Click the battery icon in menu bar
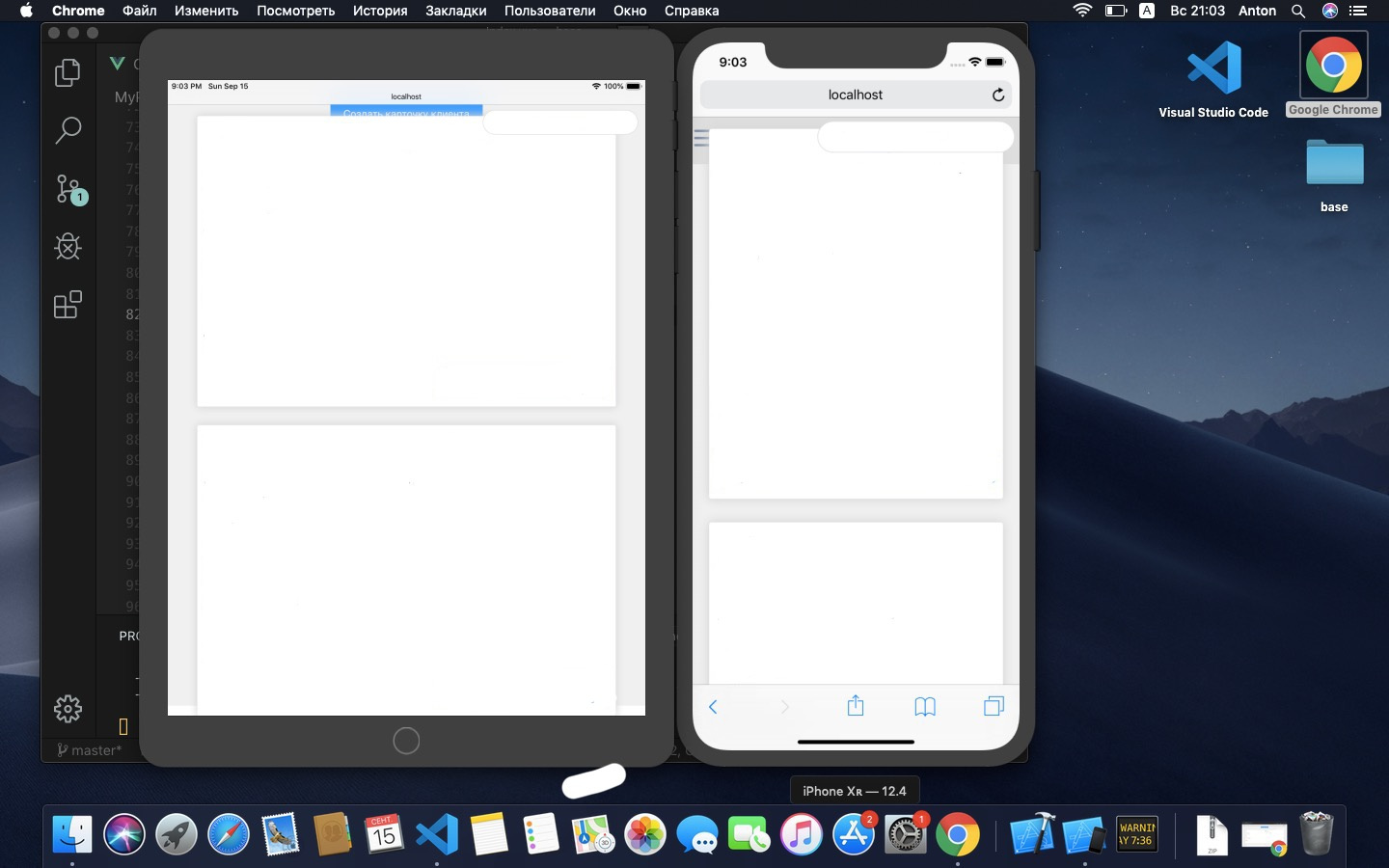This screenshot has height=868, width=1389. 1116,11
